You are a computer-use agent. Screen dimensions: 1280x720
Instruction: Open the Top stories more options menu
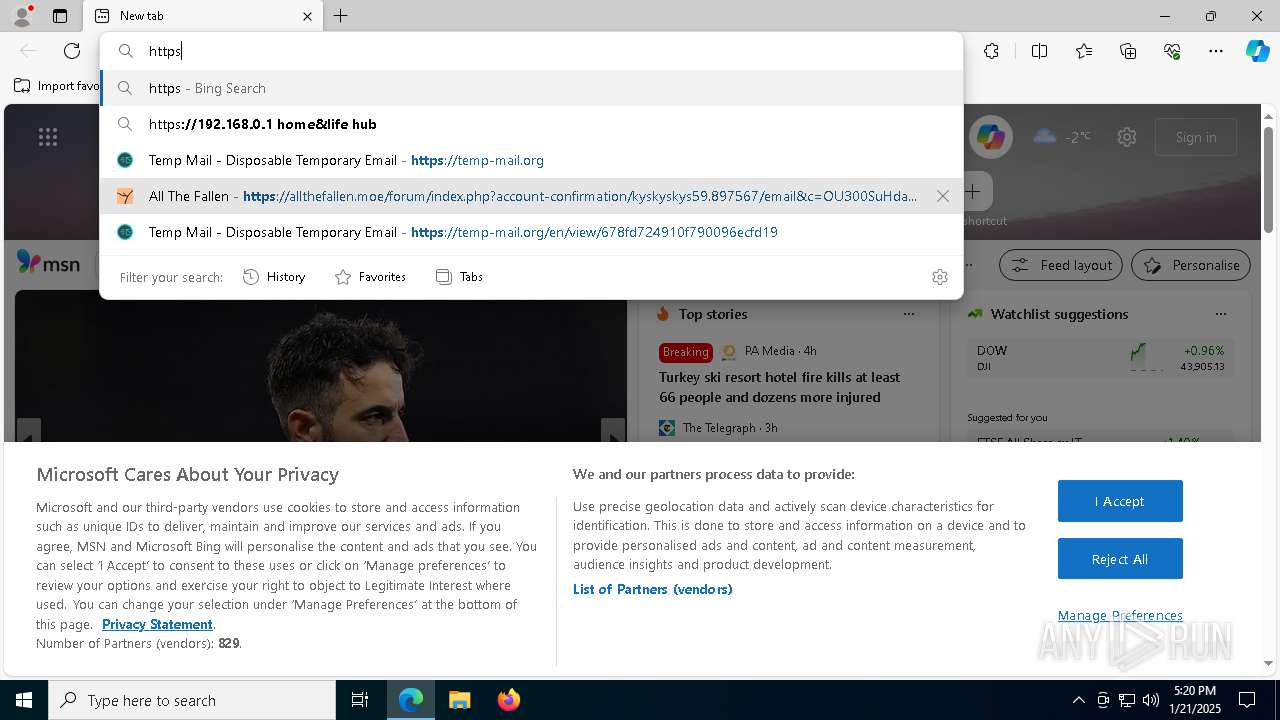click(x=909, y=314)
